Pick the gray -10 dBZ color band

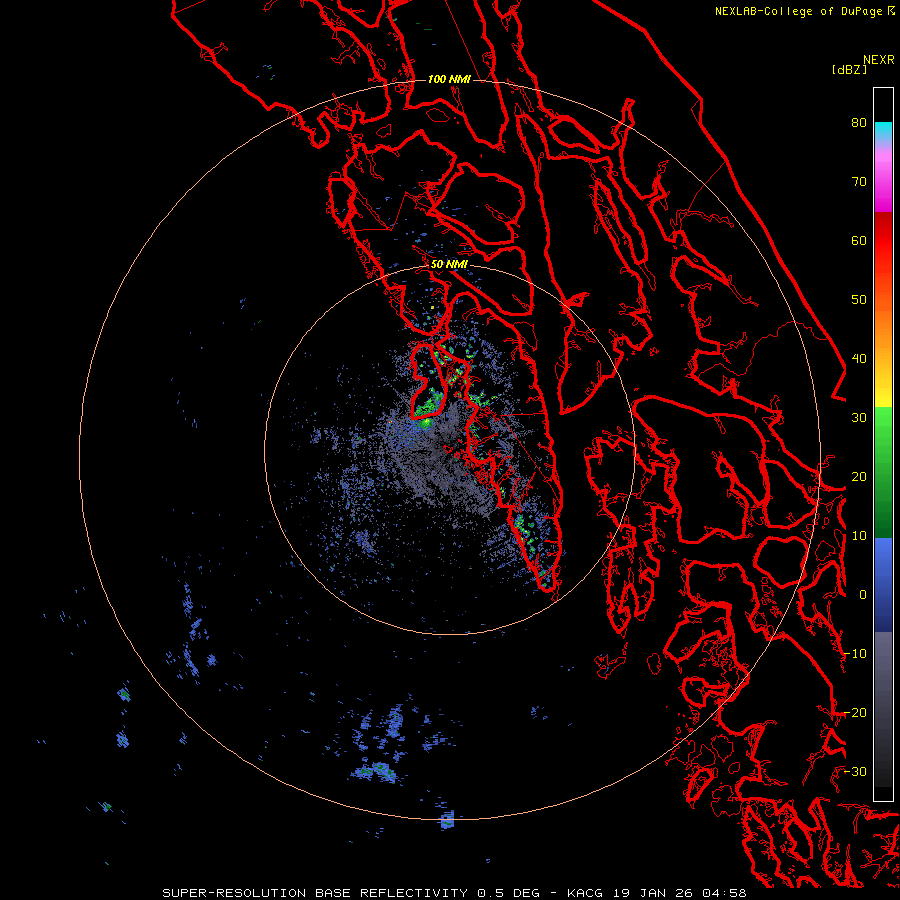click(x=883, y=653)
